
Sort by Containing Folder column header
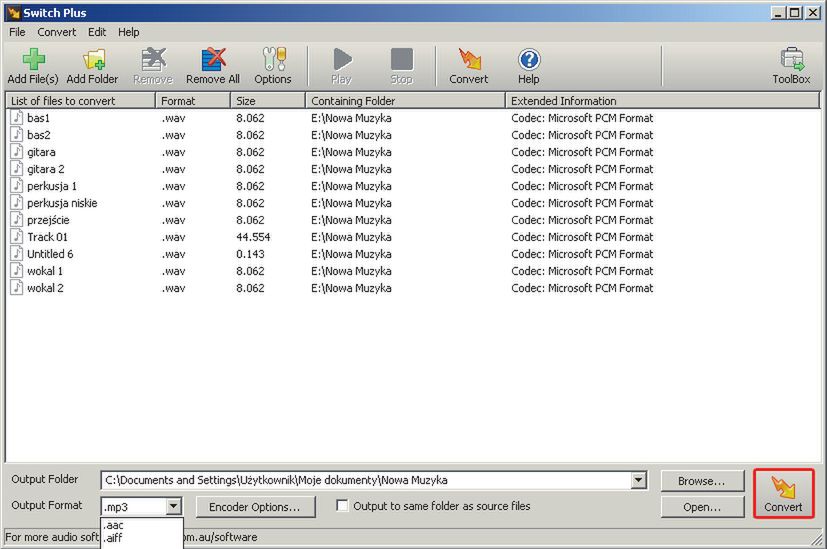click(405, 101)
